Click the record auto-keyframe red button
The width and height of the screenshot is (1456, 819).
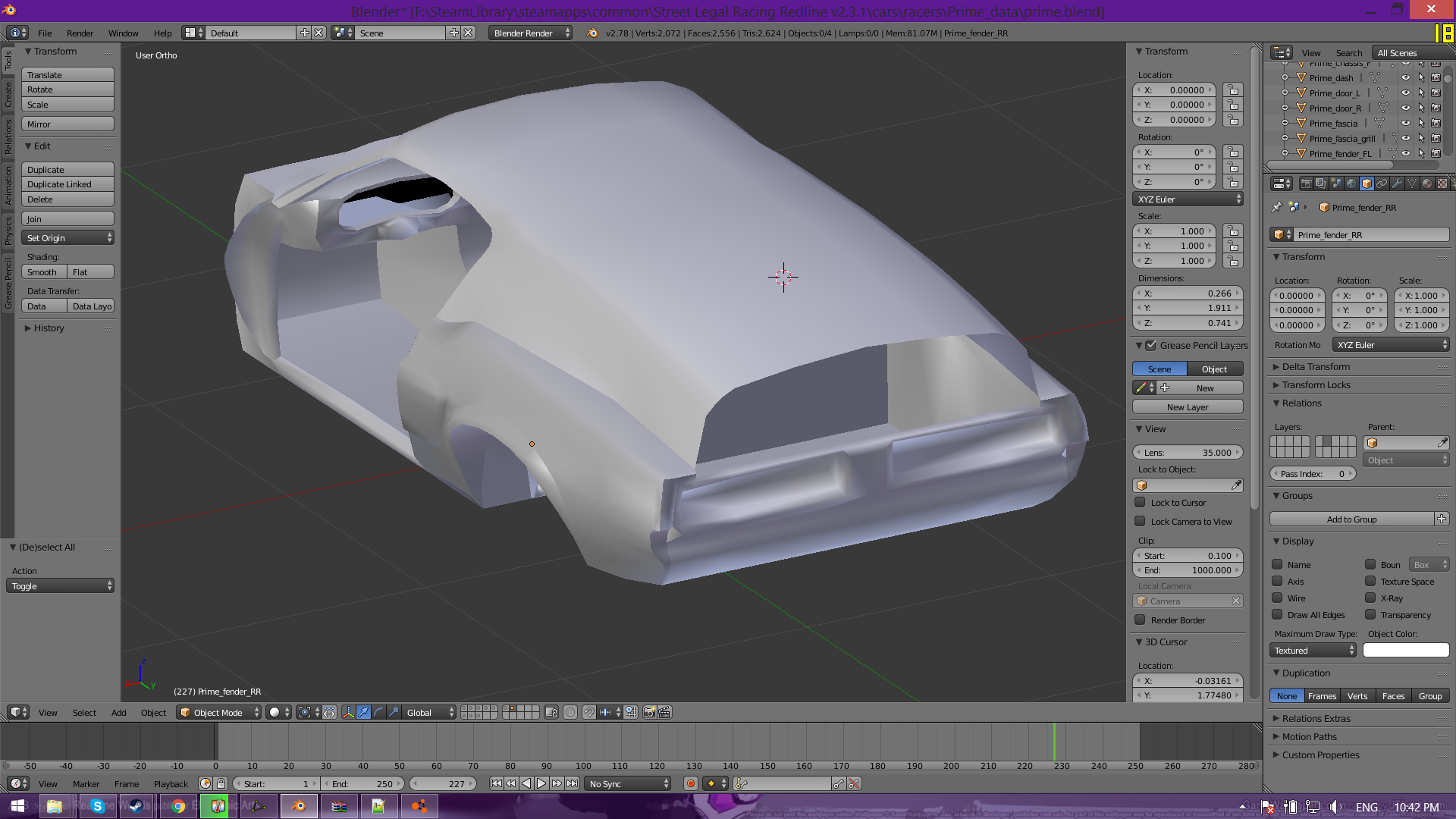click(690, 783)
